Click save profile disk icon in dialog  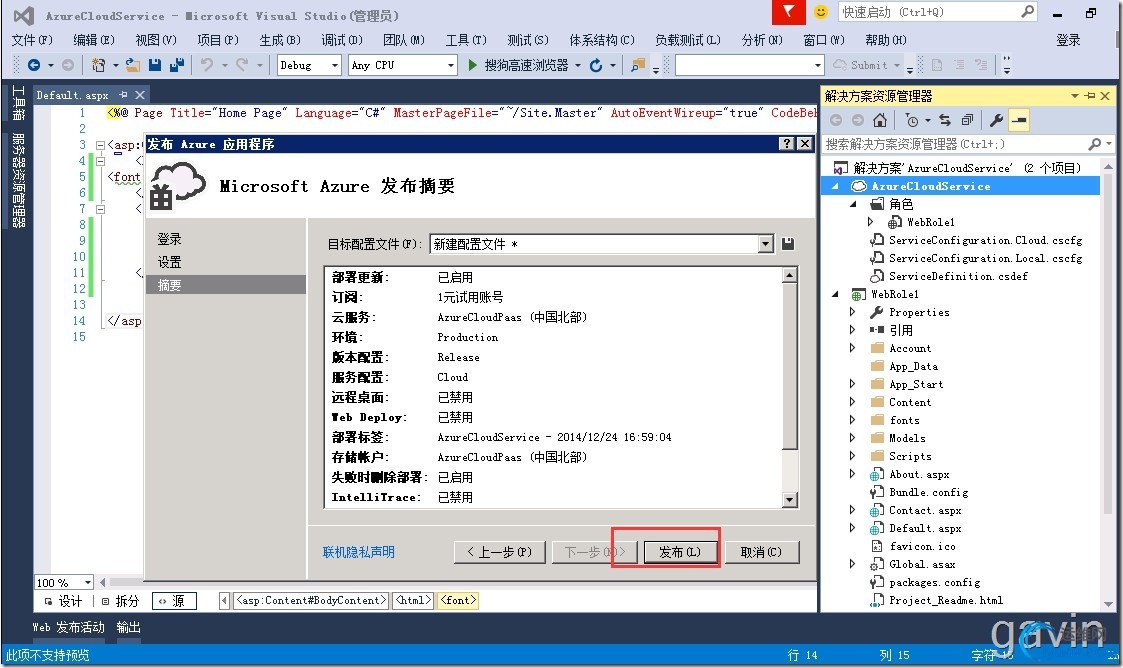788,244
